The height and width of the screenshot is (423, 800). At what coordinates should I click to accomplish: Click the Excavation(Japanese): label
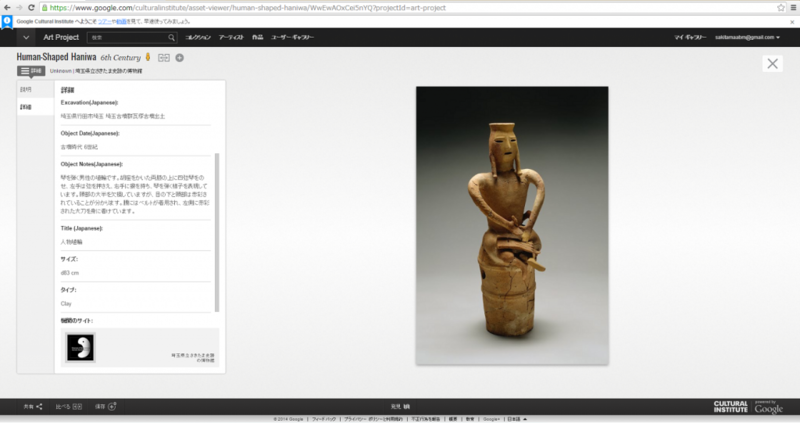click(x=89, y=103)
